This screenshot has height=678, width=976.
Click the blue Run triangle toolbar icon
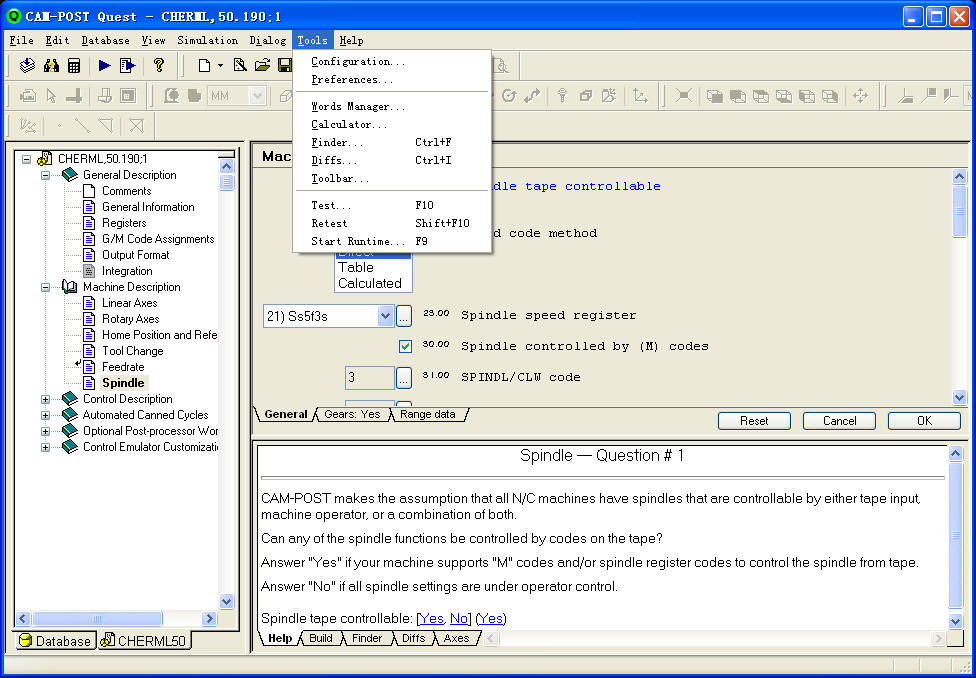[x=105, y=65]
